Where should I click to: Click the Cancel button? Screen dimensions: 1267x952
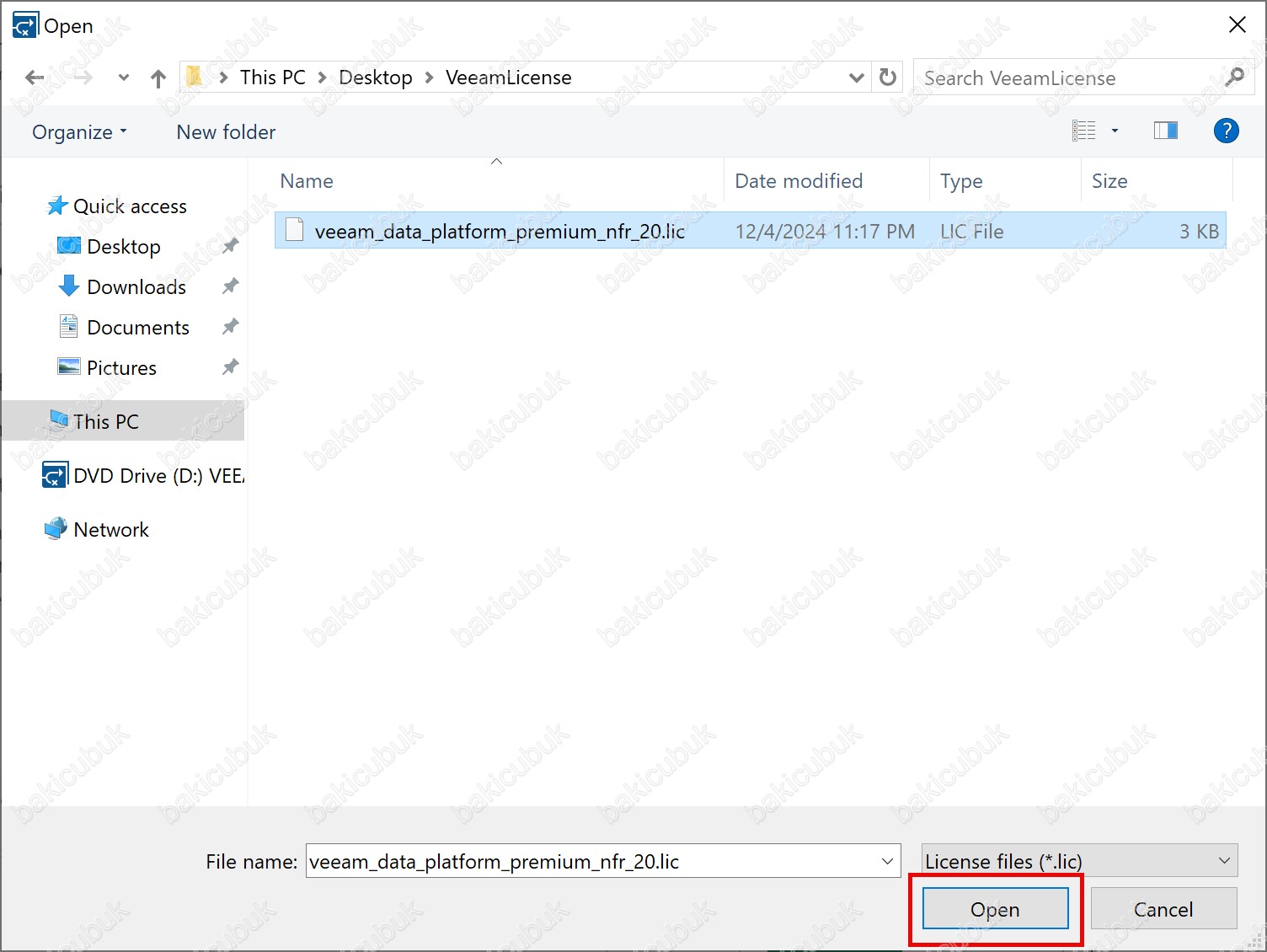pyautogui.click(x=1163, y=909)
